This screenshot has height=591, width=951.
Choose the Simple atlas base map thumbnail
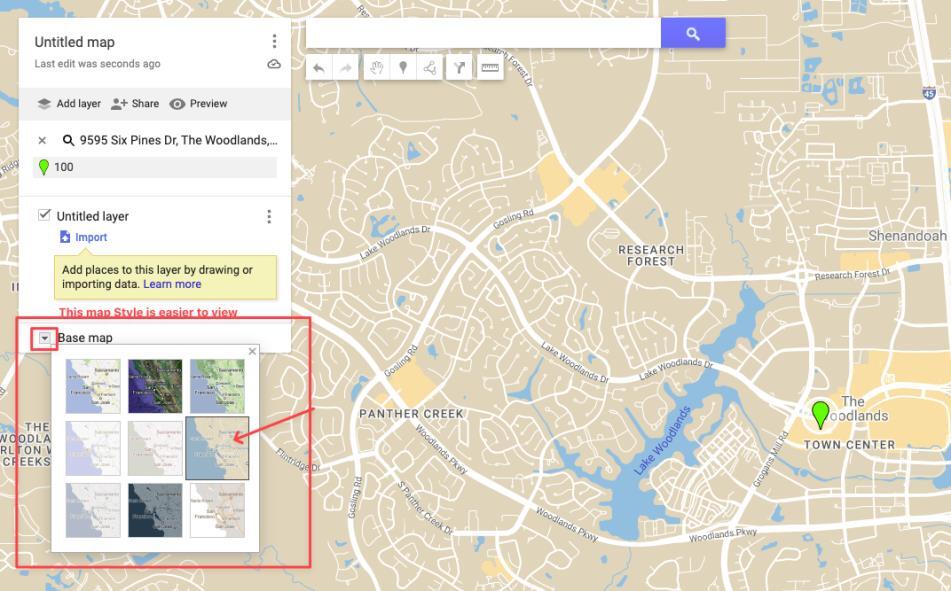[x=217, y=448]
